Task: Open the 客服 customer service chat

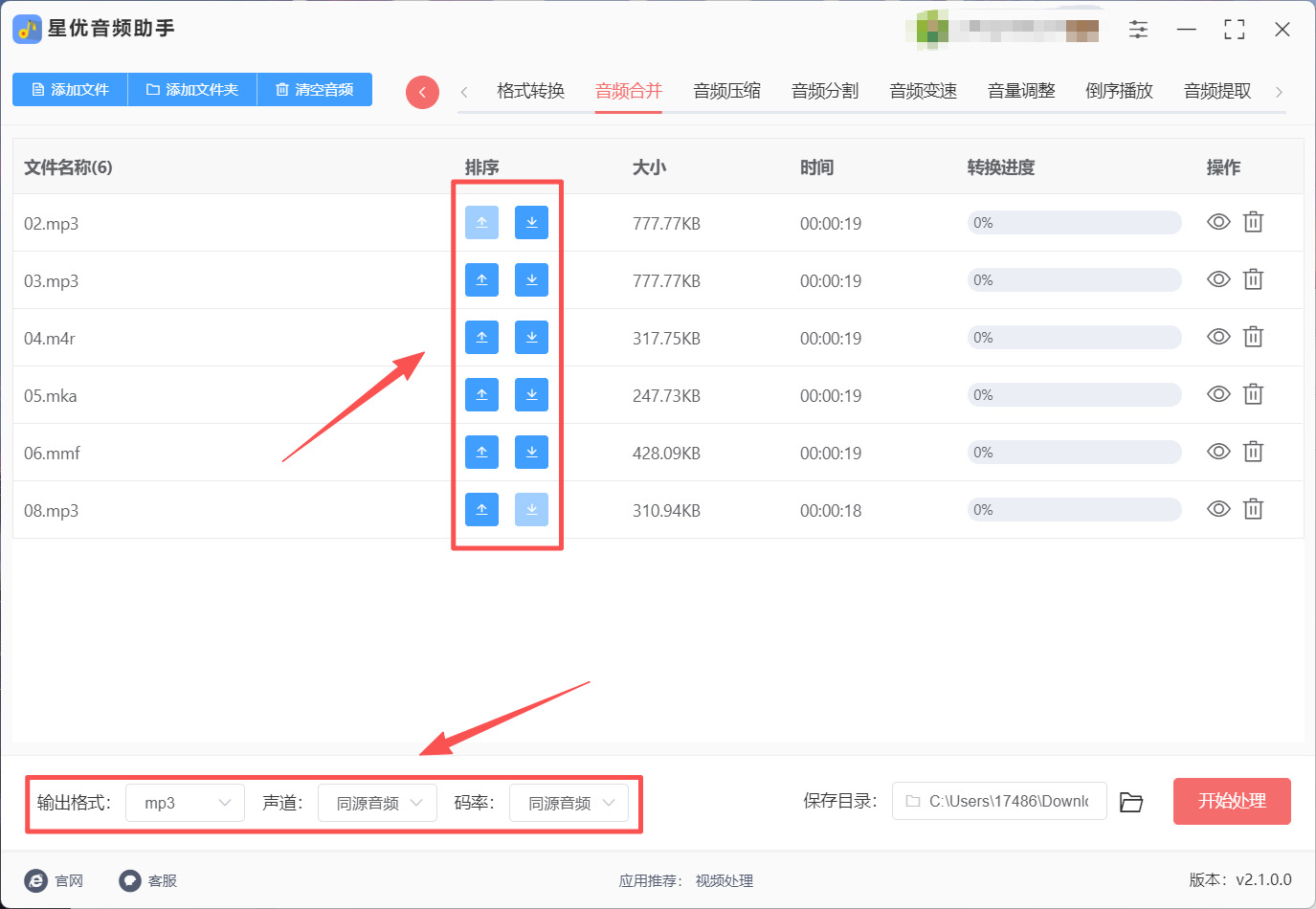Action: (x=148, y=880)
